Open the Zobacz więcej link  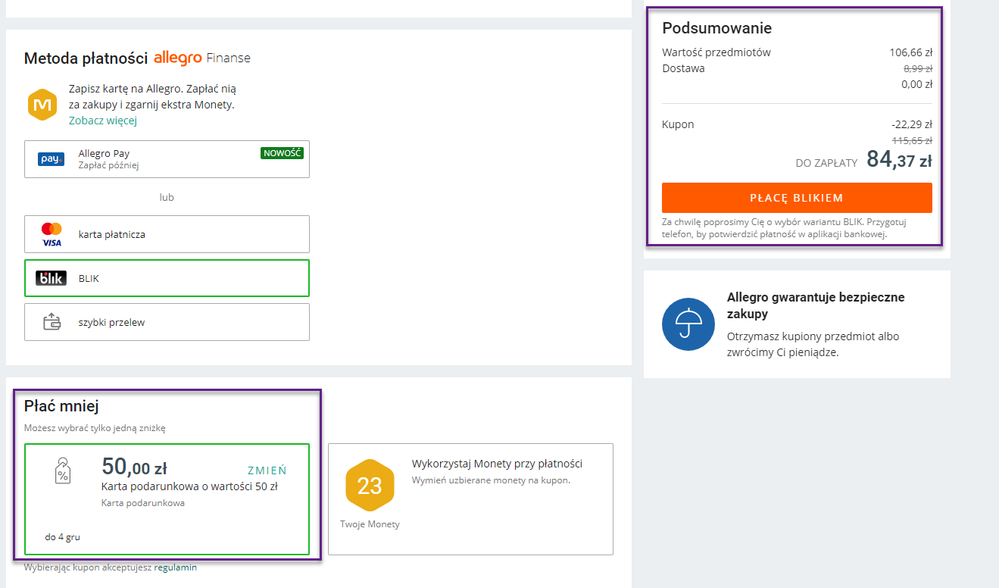[x=103, y=120]
